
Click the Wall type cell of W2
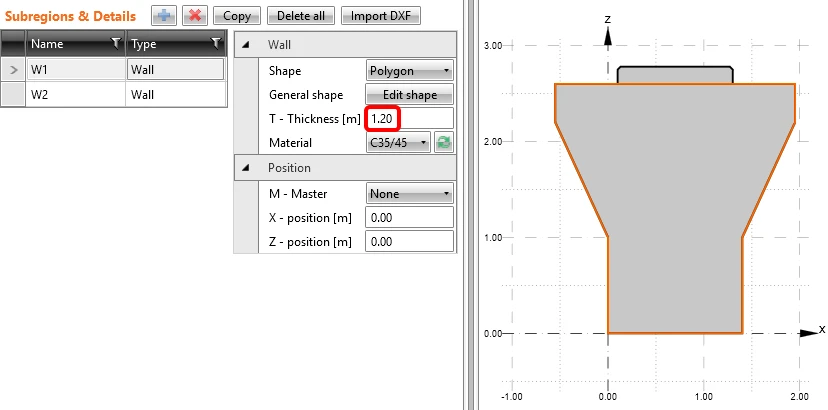tap(175, 95)
